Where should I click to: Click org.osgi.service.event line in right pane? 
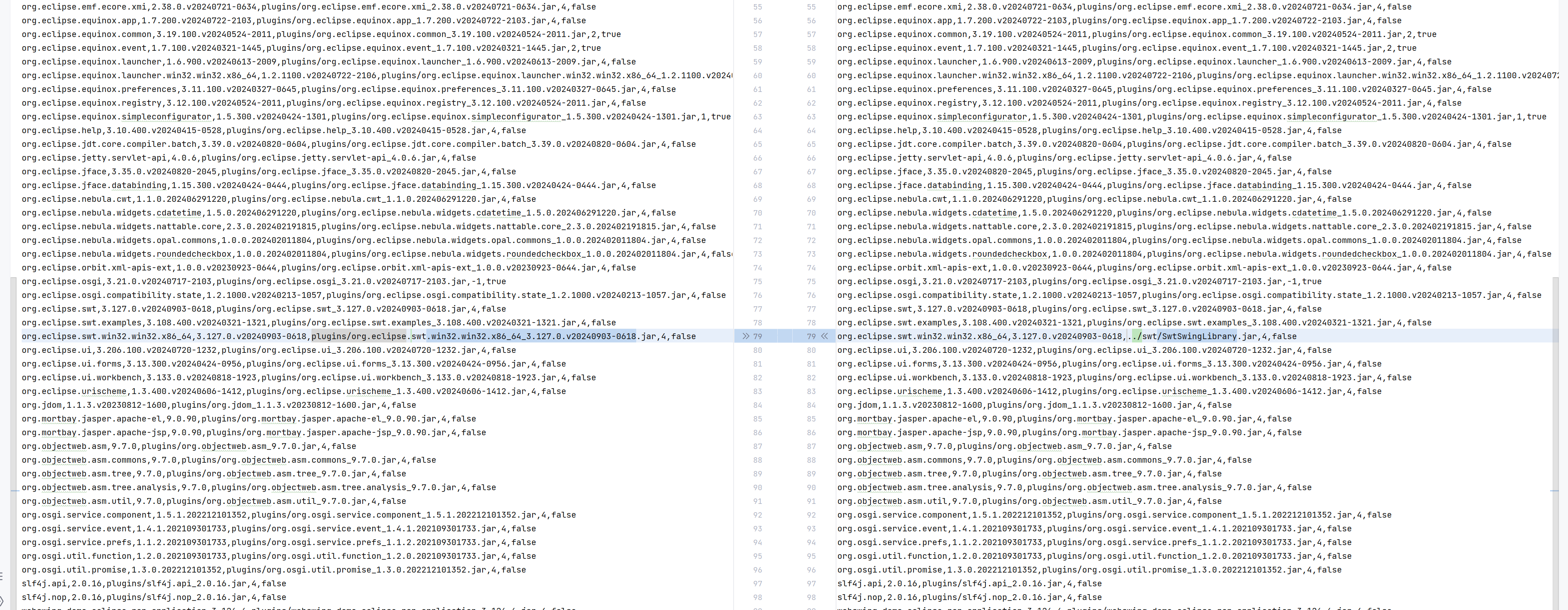point(1095,529)
